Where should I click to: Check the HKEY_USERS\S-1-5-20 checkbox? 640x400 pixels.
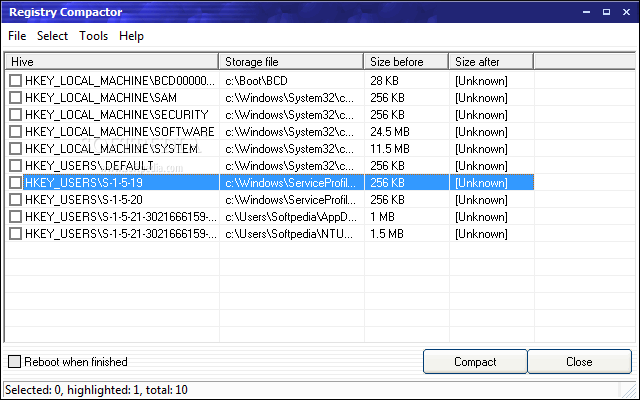(x=16, y=200)
